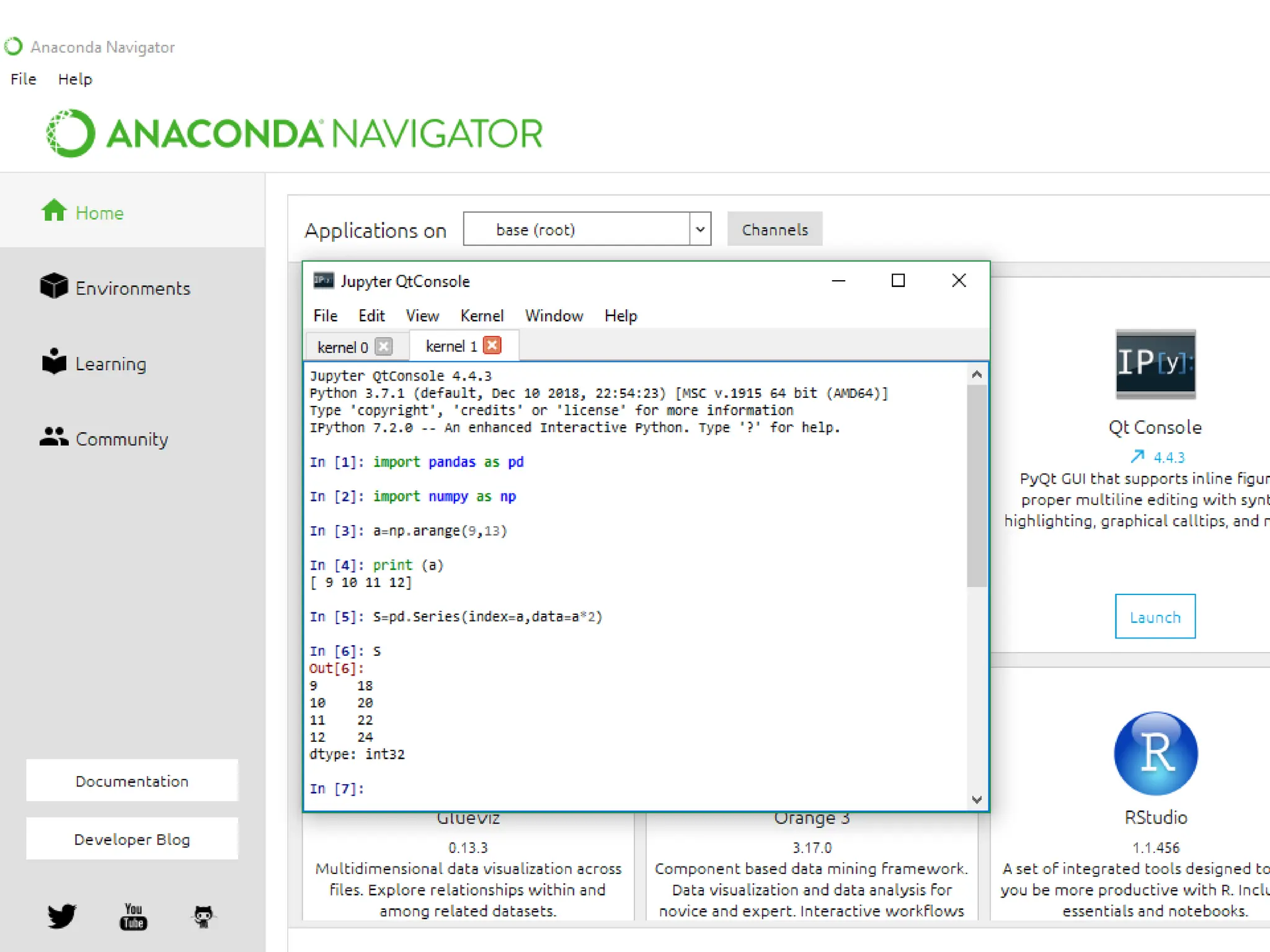
Task: Click the console scrollbar down arrow
Action: [x=977, y=800]
